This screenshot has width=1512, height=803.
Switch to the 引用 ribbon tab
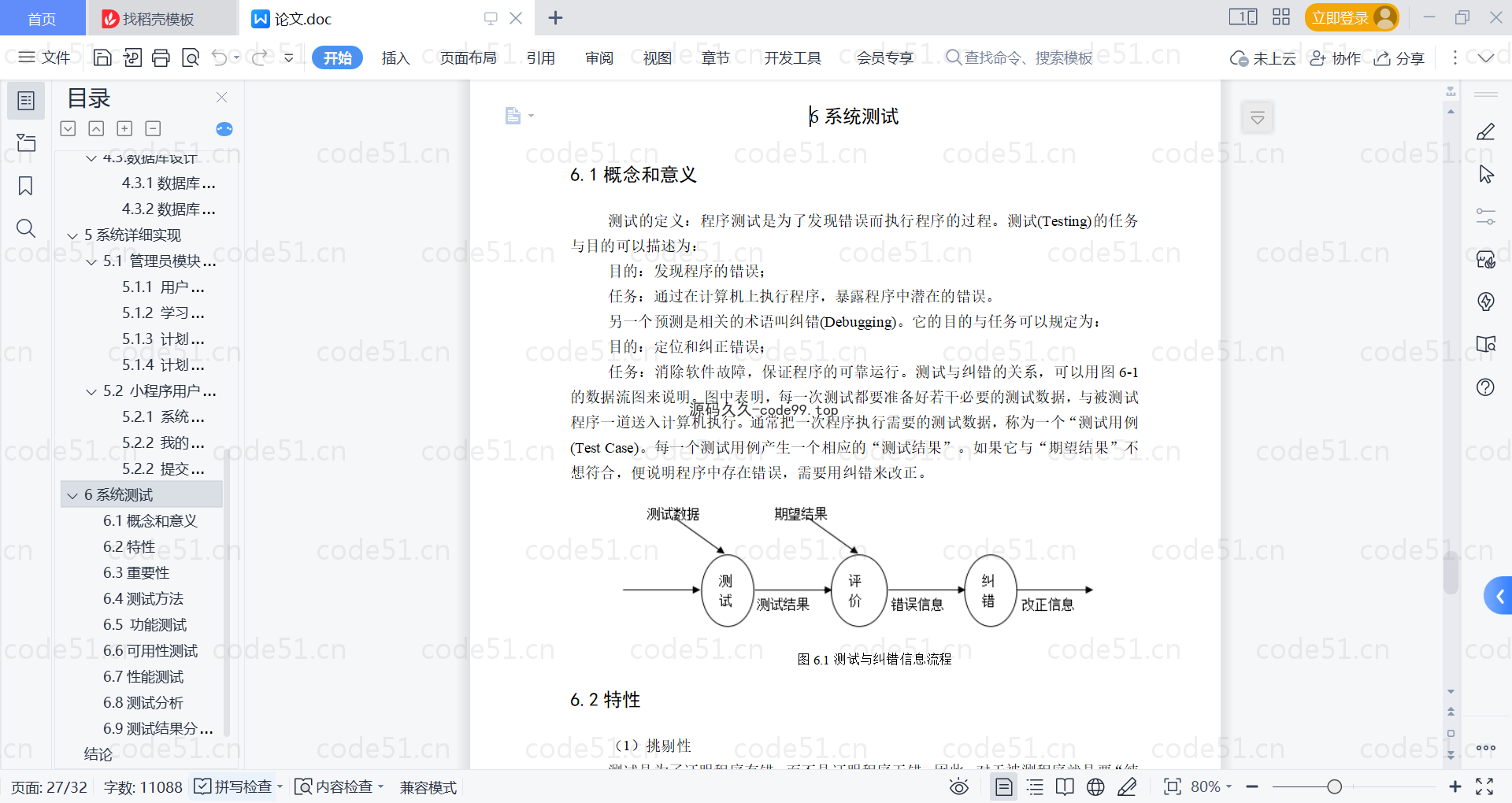541,57
